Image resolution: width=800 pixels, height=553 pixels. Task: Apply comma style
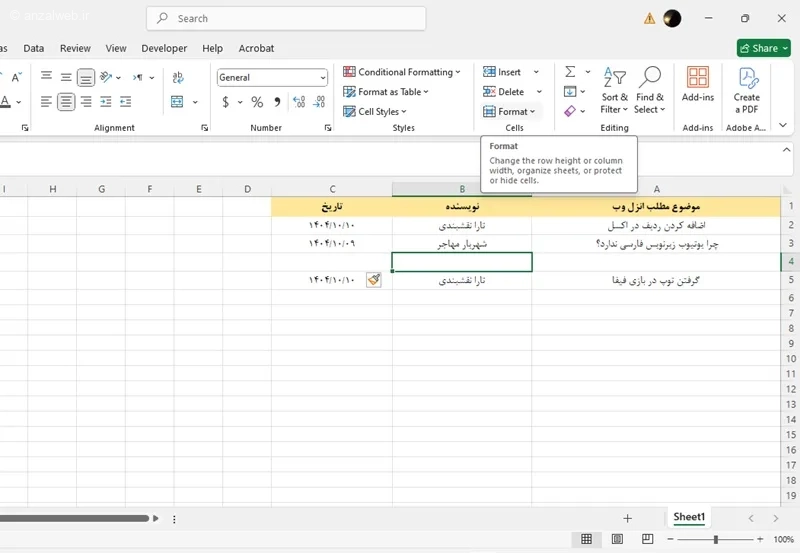[x=277, y=102]
